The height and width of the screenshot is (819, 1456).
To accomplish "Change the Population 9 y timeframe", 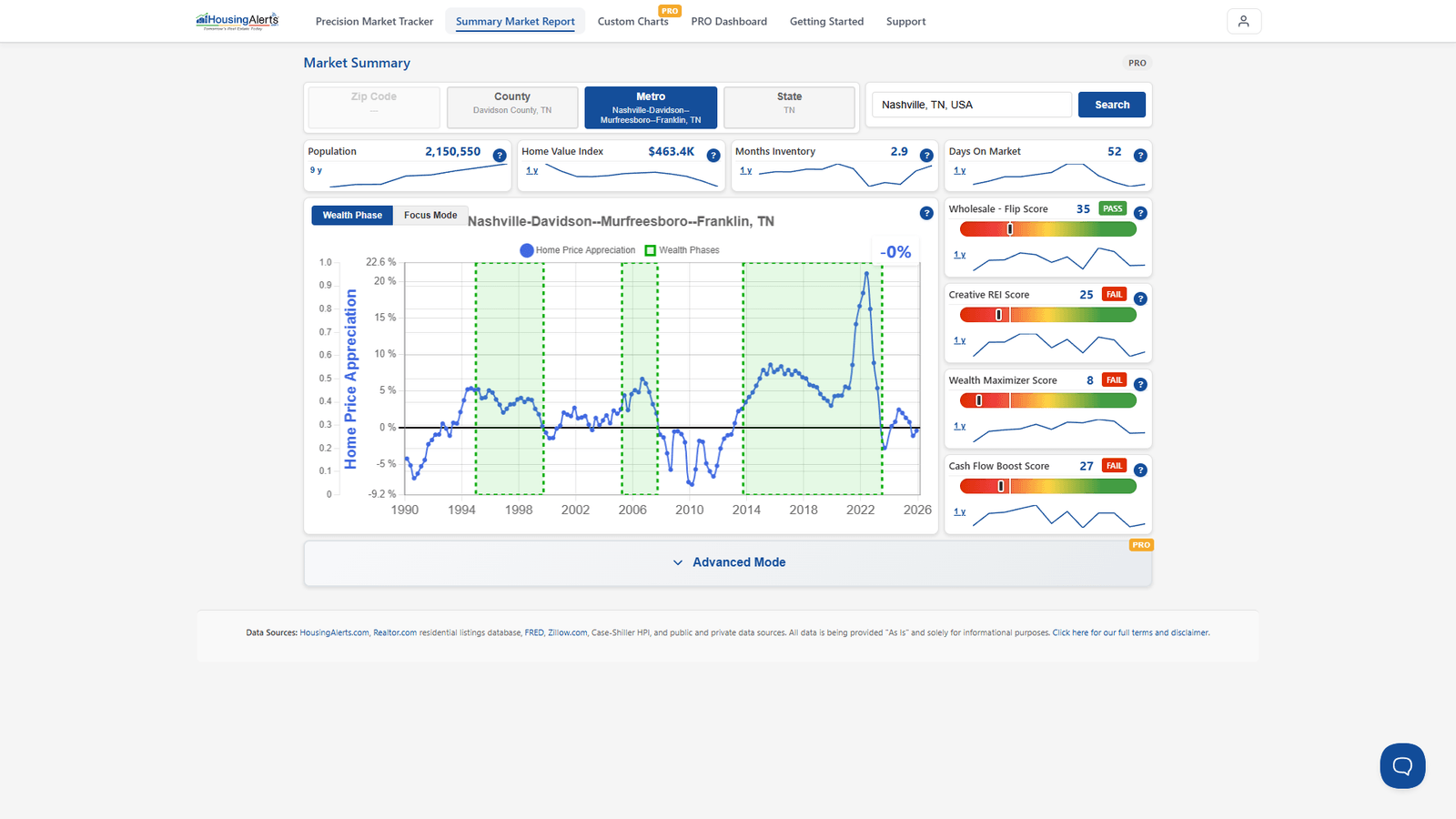I will (316, 170).
